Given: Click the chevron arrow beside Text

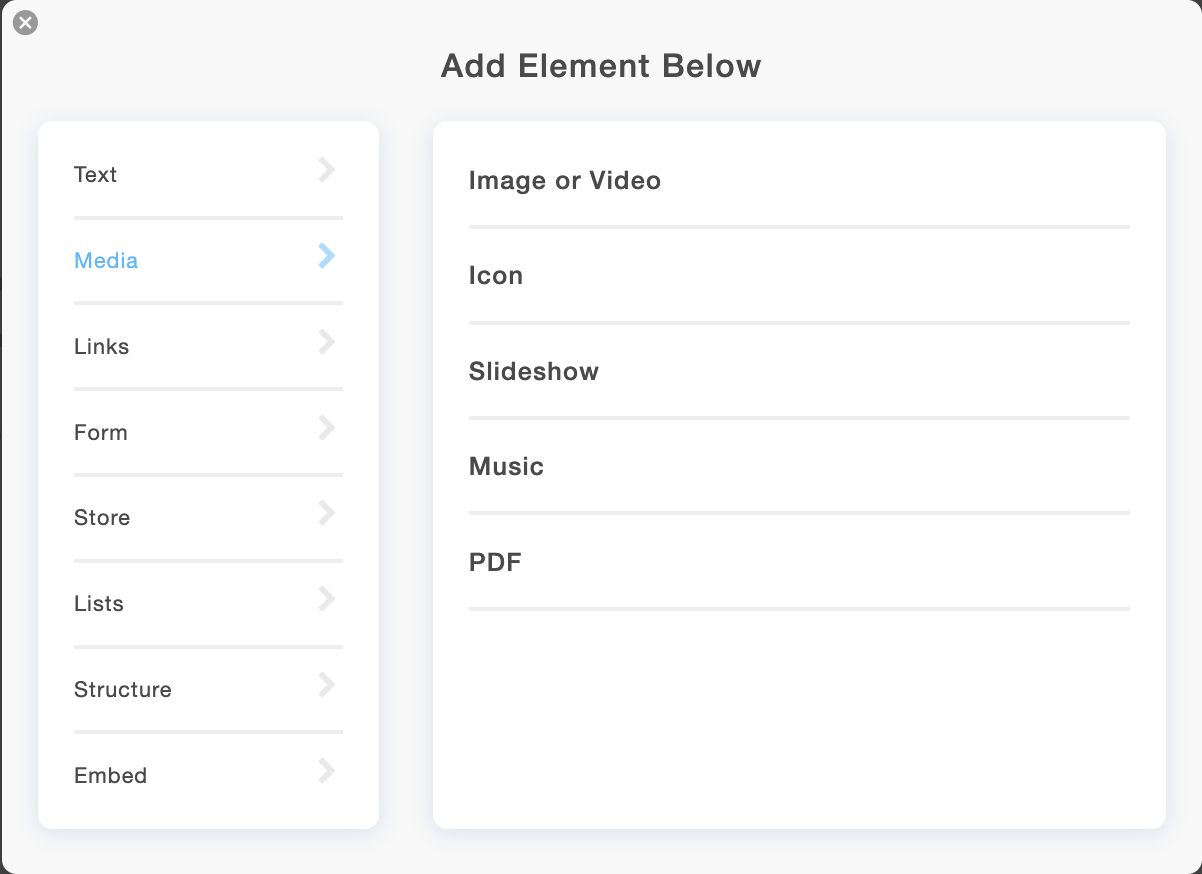Looking at the screenshot, I should pos(326,170).
